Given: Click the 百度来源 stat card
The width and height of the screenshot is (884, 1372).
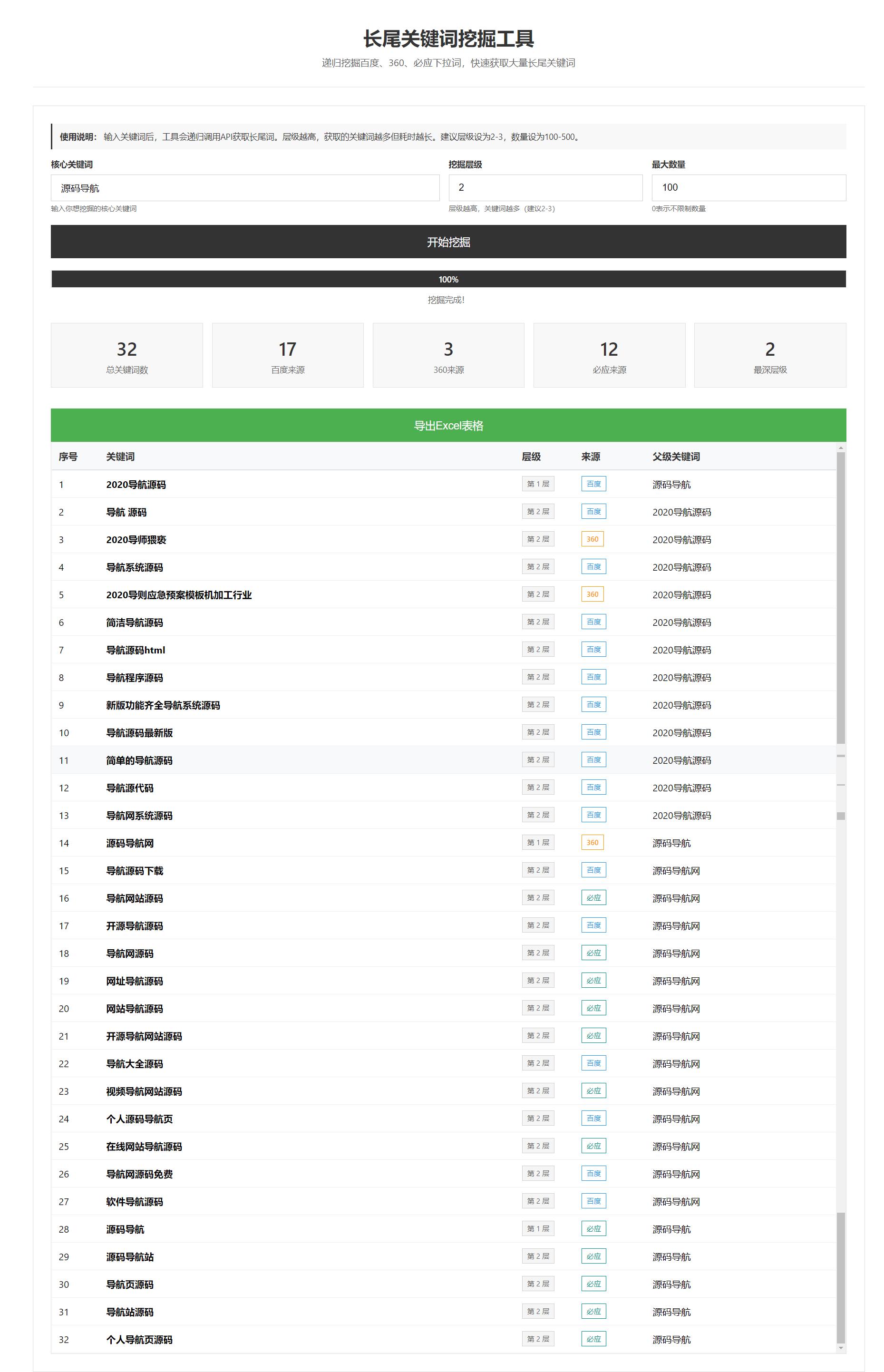Looking at the screenshot, I should coord(288,355).
